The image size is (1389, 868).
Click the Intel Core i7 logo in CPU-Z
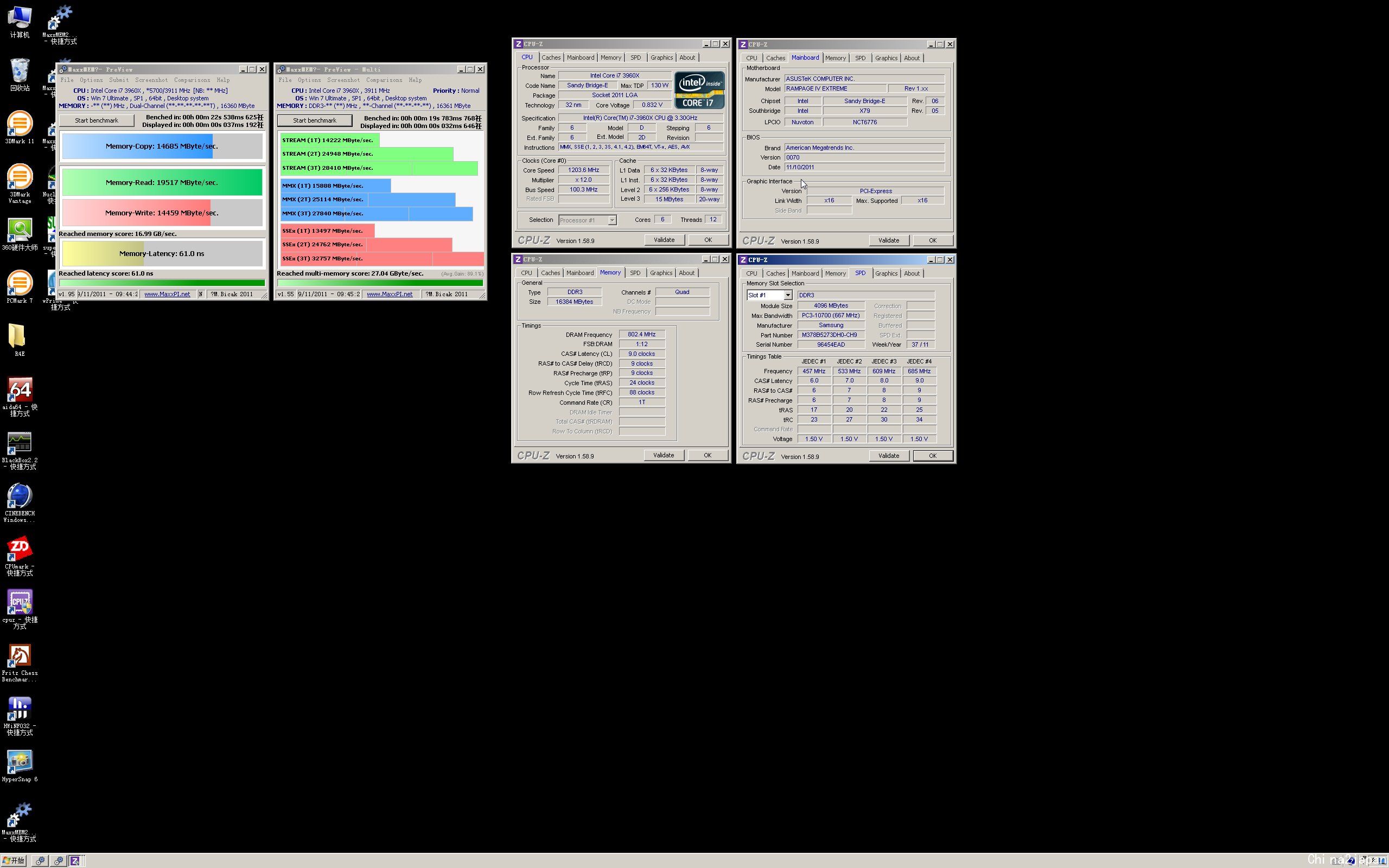click(699, 90)
